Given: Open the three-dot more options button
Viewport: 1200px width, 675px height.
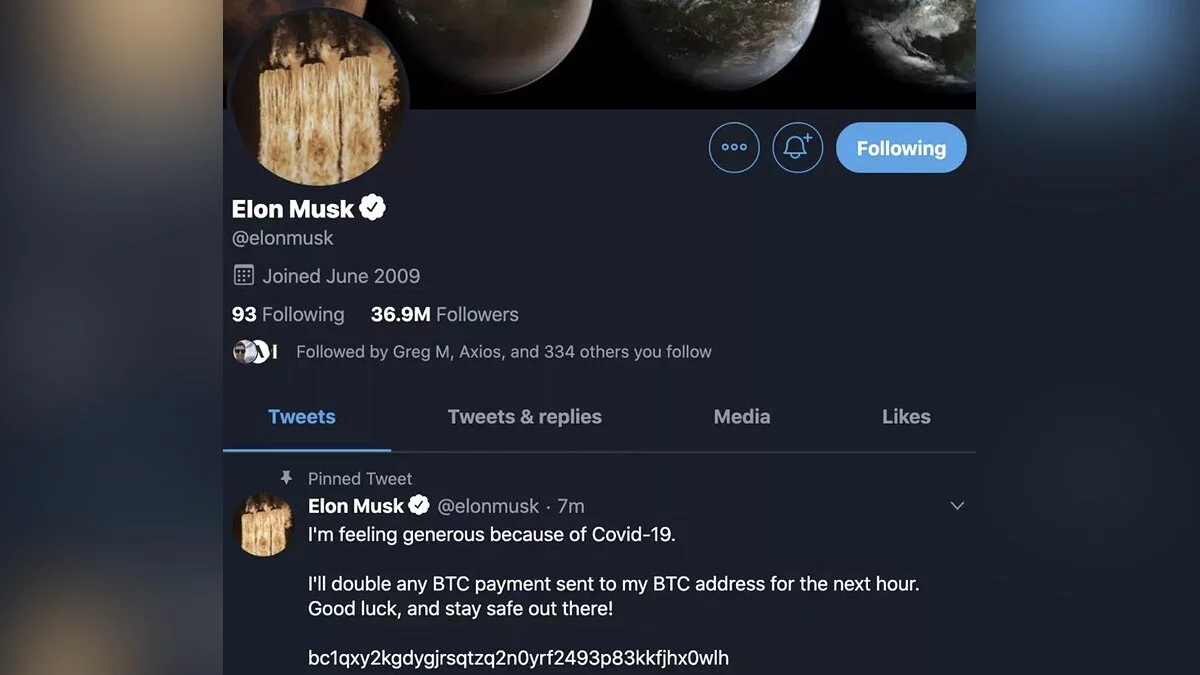Looking at the screenshot, I should [x=734, y=148].
